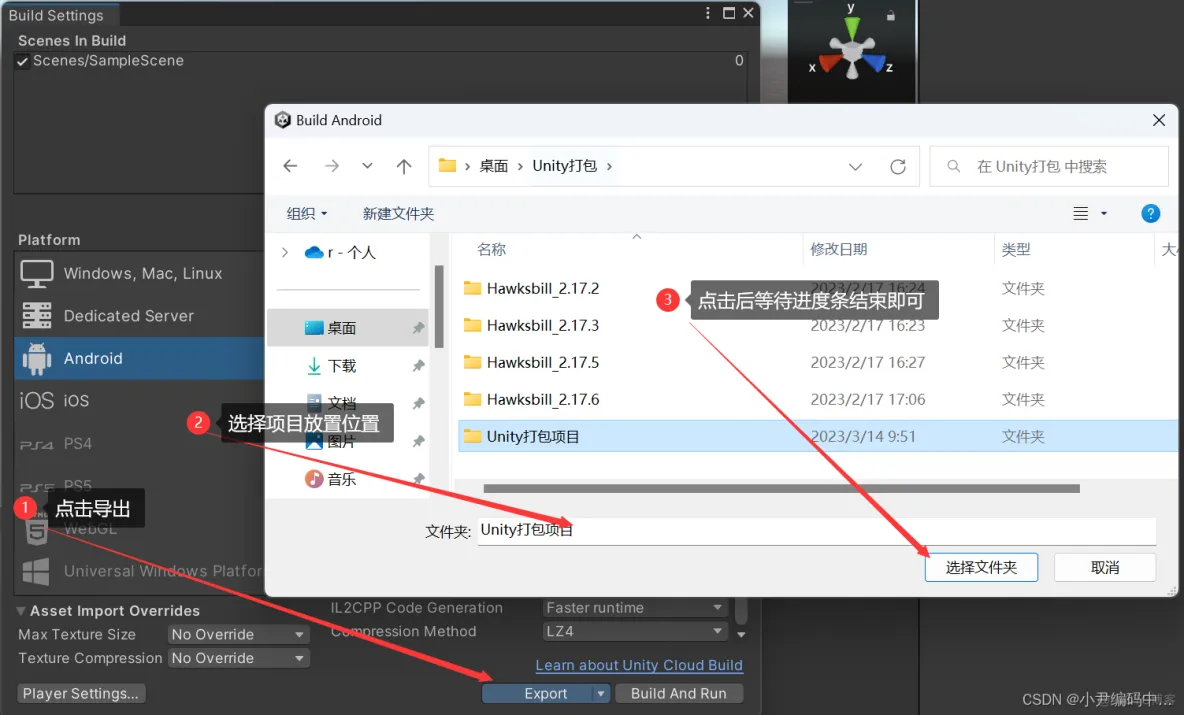This screenshot has height=715, width=1184.
Task: Open view options dropdown arrow
Action: pos(1104,214)
